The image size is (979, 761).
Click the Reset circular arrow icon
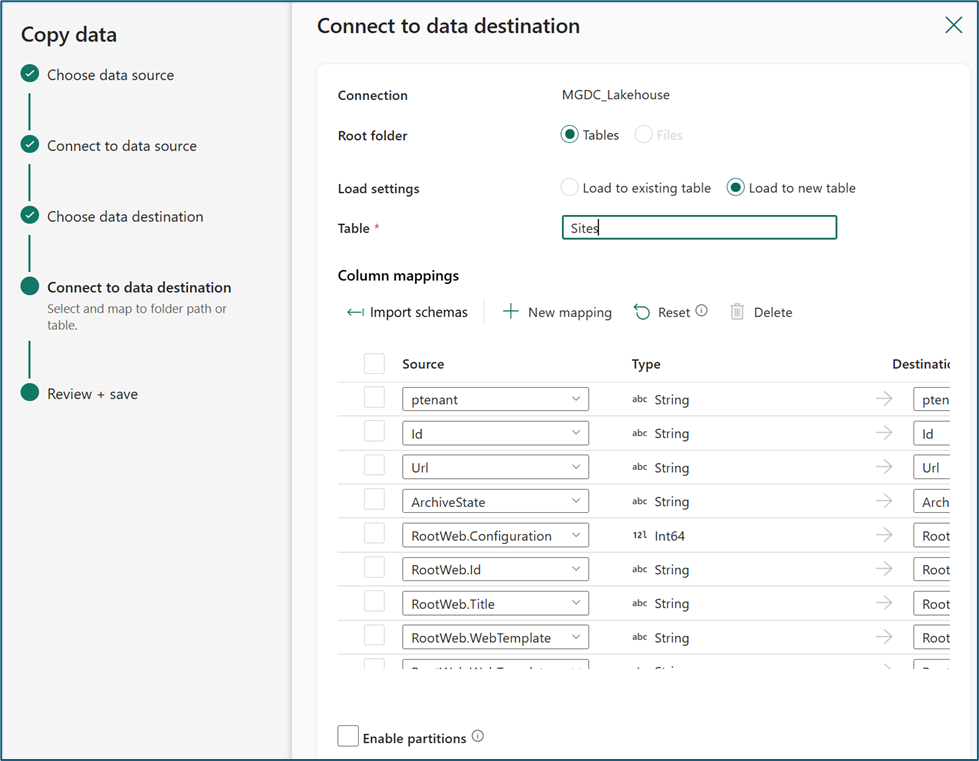[x=642, y=312]
